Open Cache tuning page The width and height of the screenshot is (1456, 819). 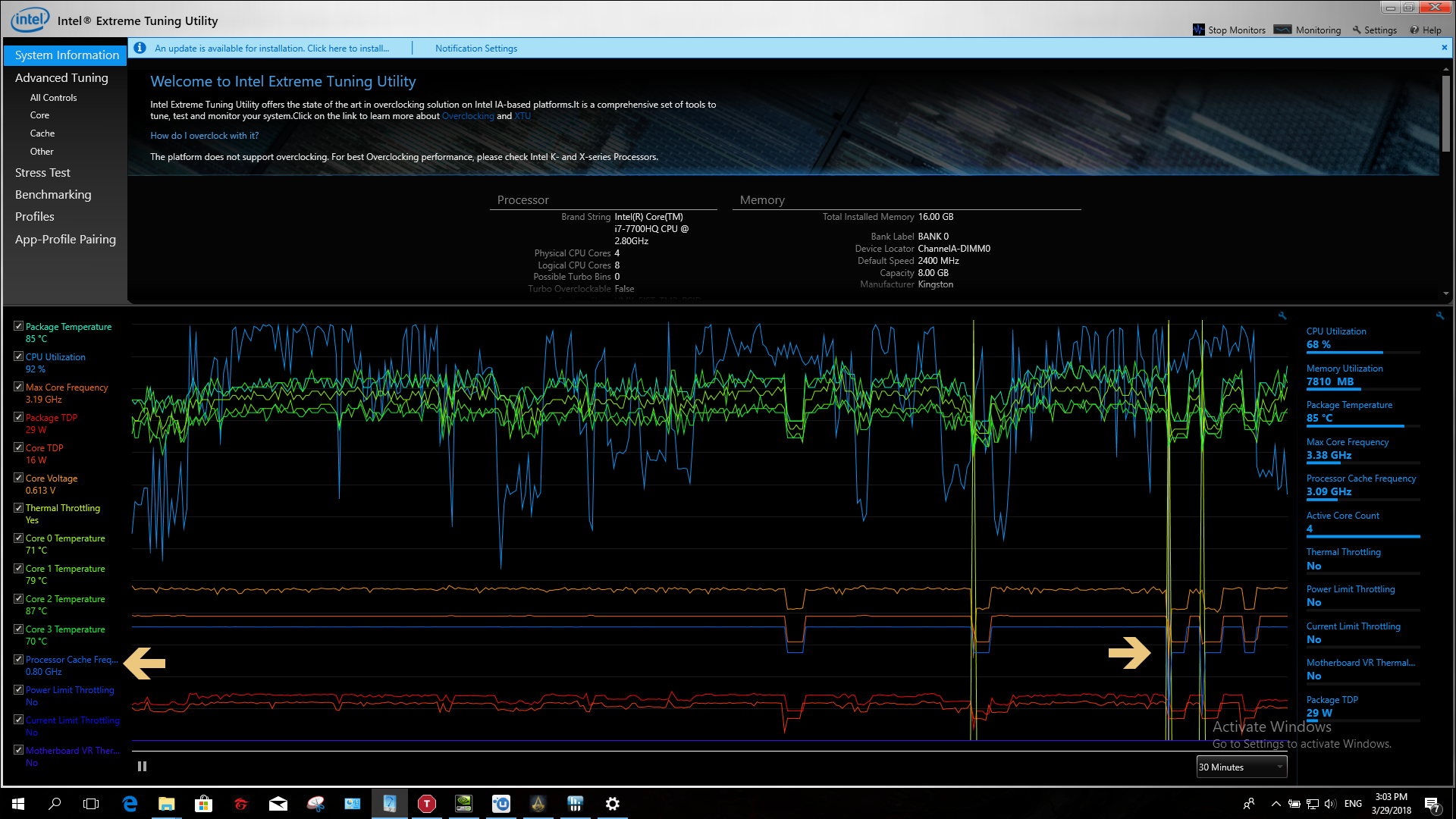point(42,133)
